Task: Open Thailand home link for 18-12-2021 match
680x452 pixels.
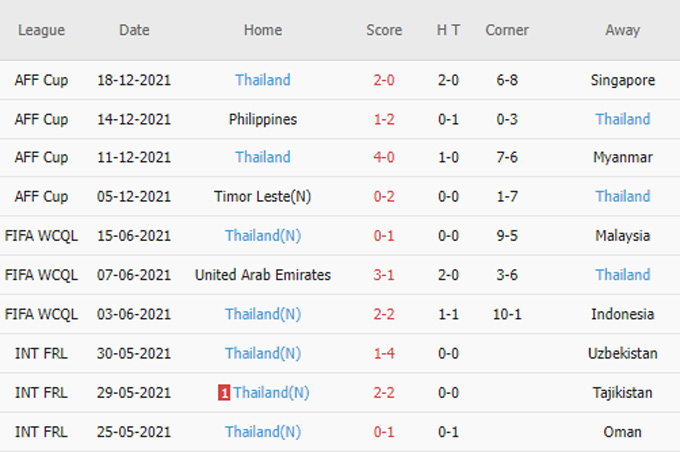Action: 263,80
